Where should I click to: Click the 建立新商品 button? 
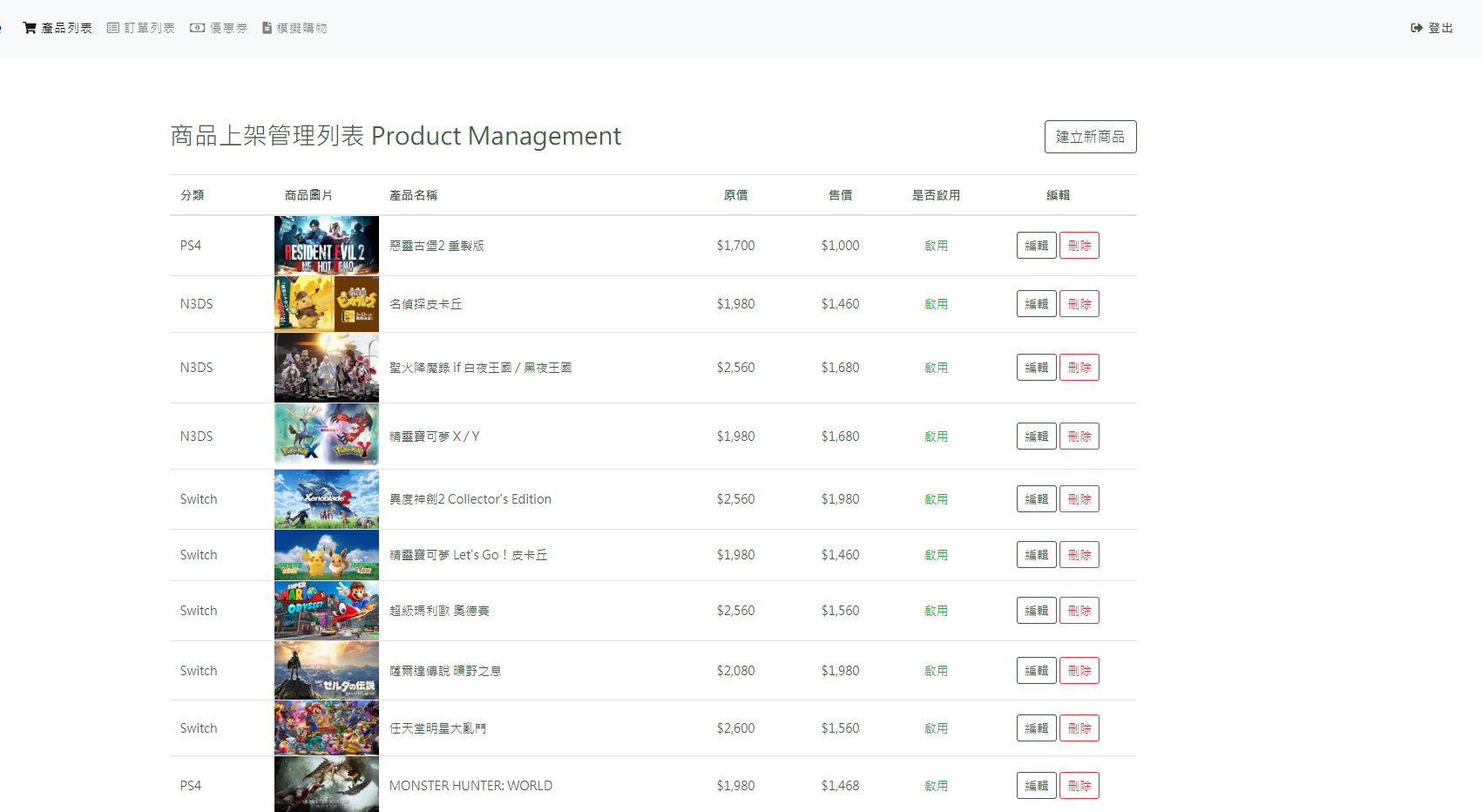1090,136
